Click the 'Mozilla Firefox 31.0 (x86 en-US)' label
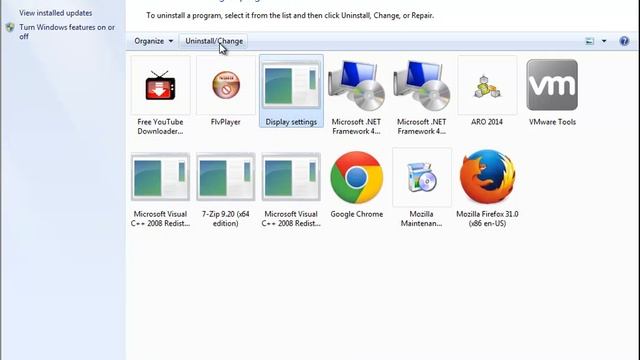Image resolution: width=640 pixels, height=360 pixels. click(x=487, y=219)
